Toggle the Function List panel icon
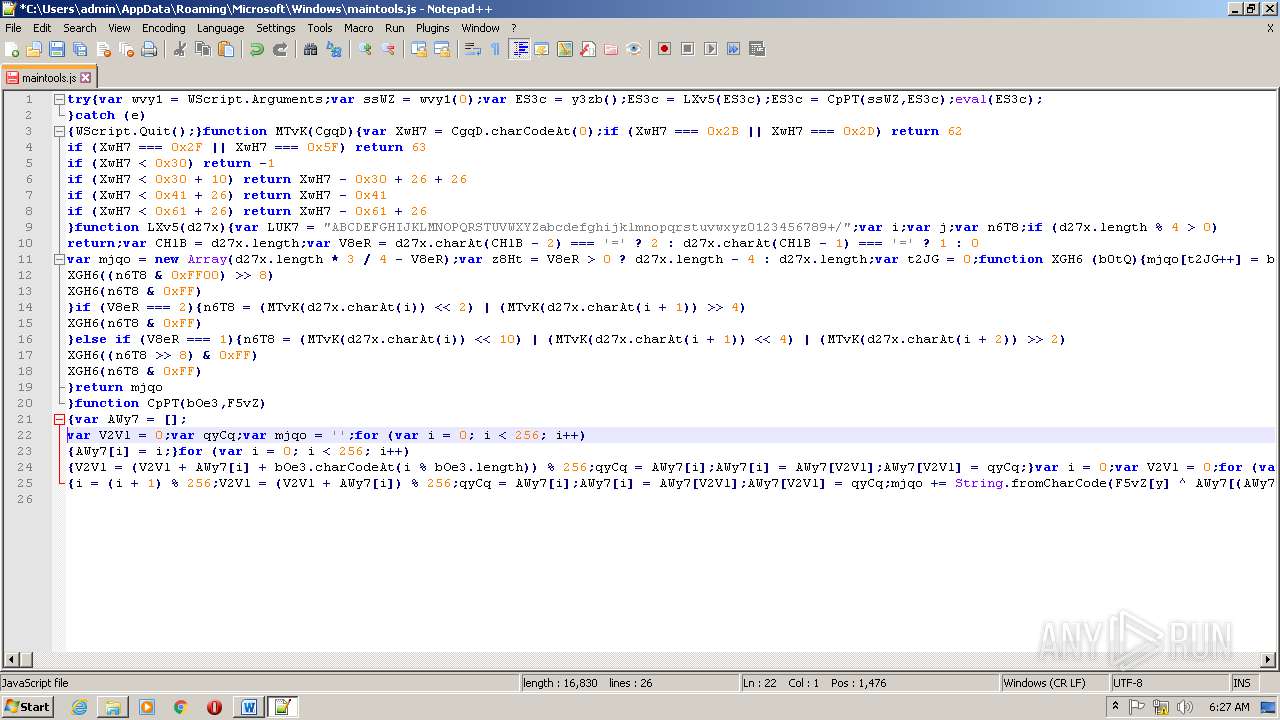Screen dimensions: 1280x720 pos(588,49)
